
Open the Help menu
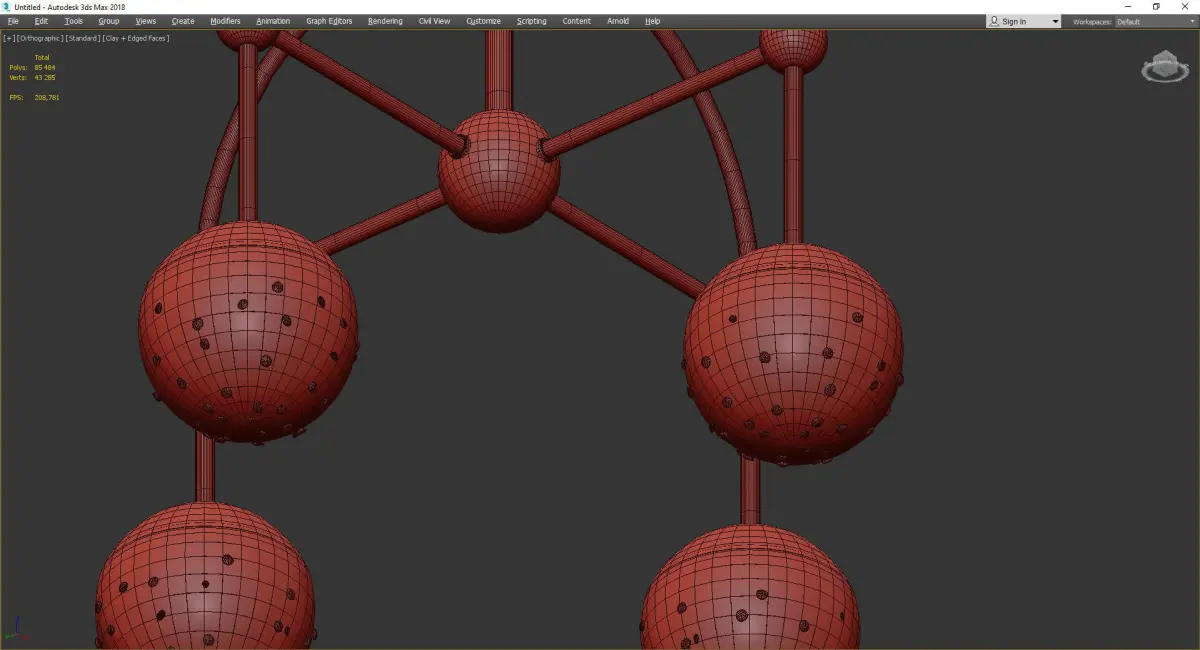coord(652,21)
